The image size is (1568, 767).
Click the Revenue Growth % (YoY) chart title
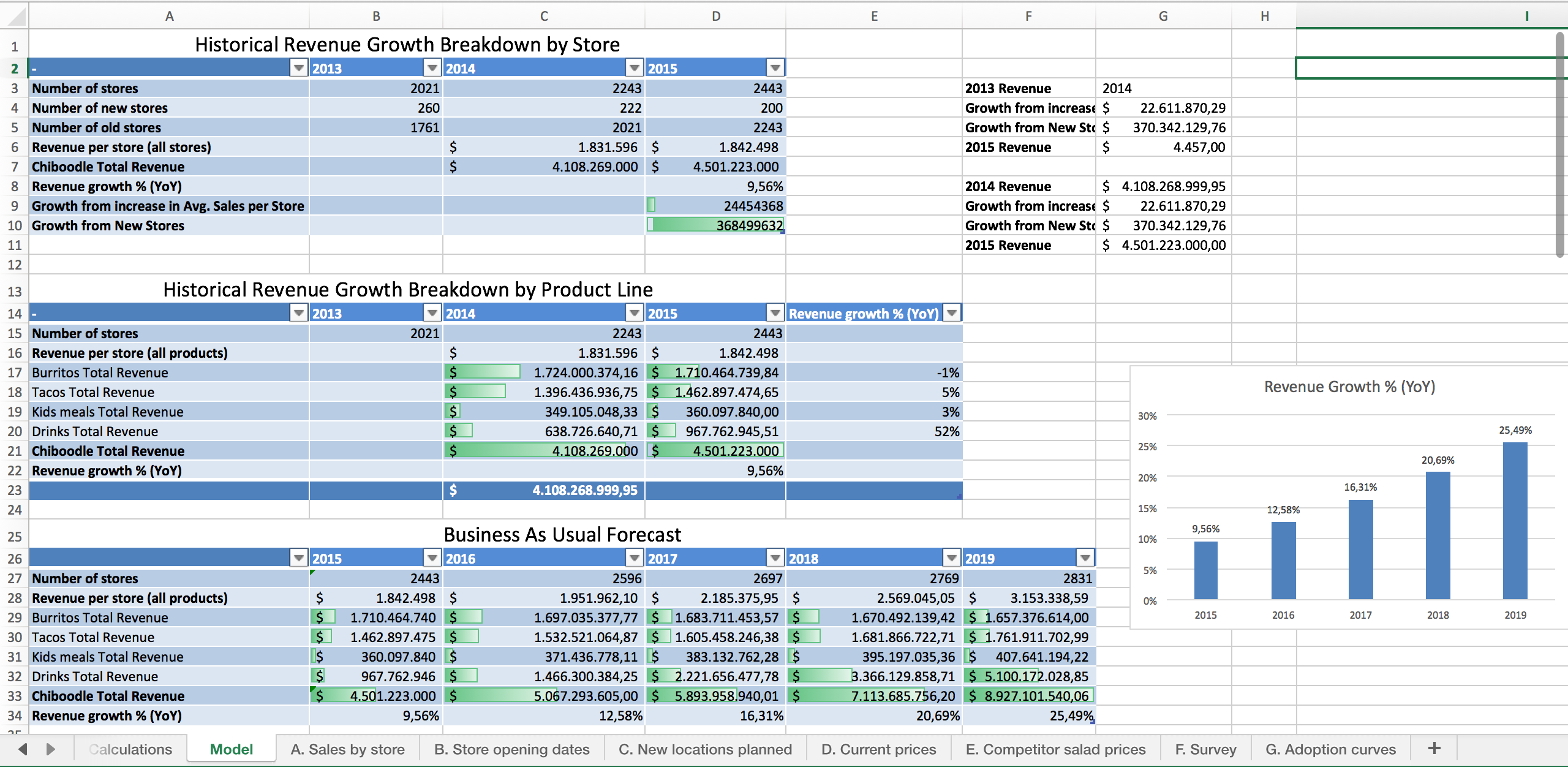click(1349, 387)
